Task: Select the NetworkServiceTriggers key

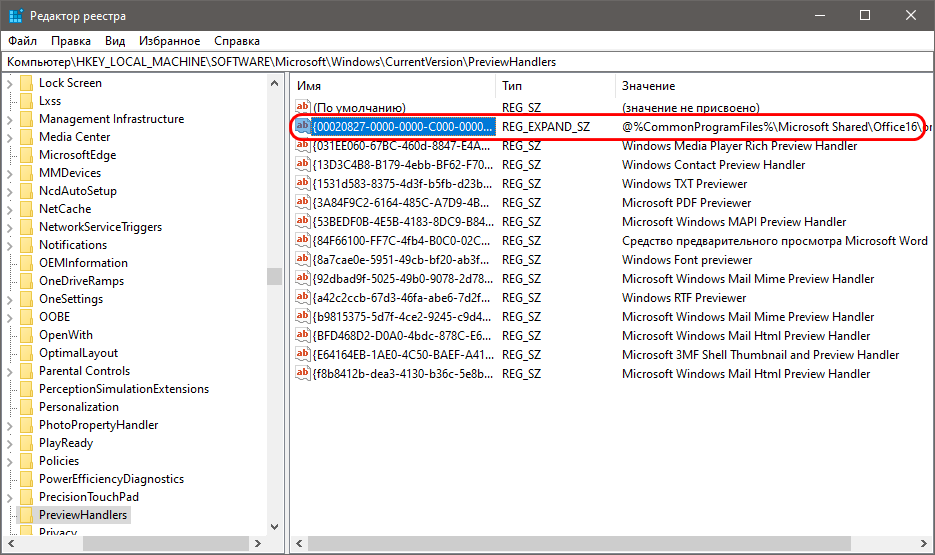Action: (100, 227)
